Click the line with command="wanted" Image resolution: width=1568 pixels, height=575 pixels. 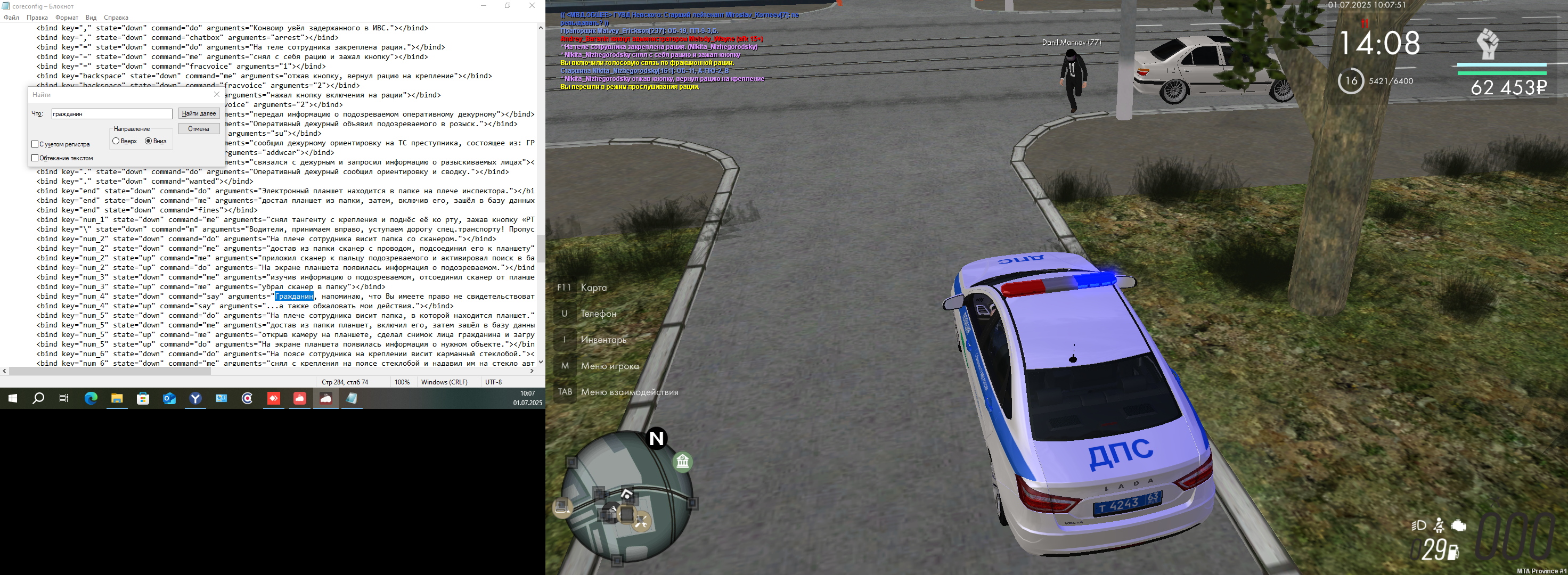(145, 182)
